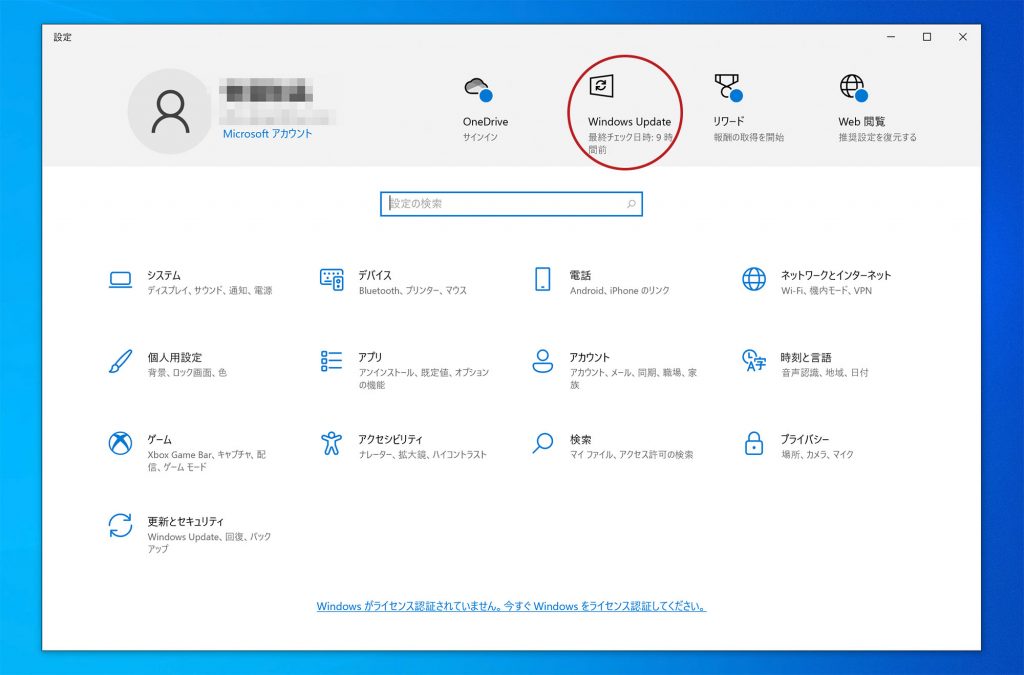Click the search box magnifier icon
The height and width of the screenshot is (675, 1024).
[631, 204]
